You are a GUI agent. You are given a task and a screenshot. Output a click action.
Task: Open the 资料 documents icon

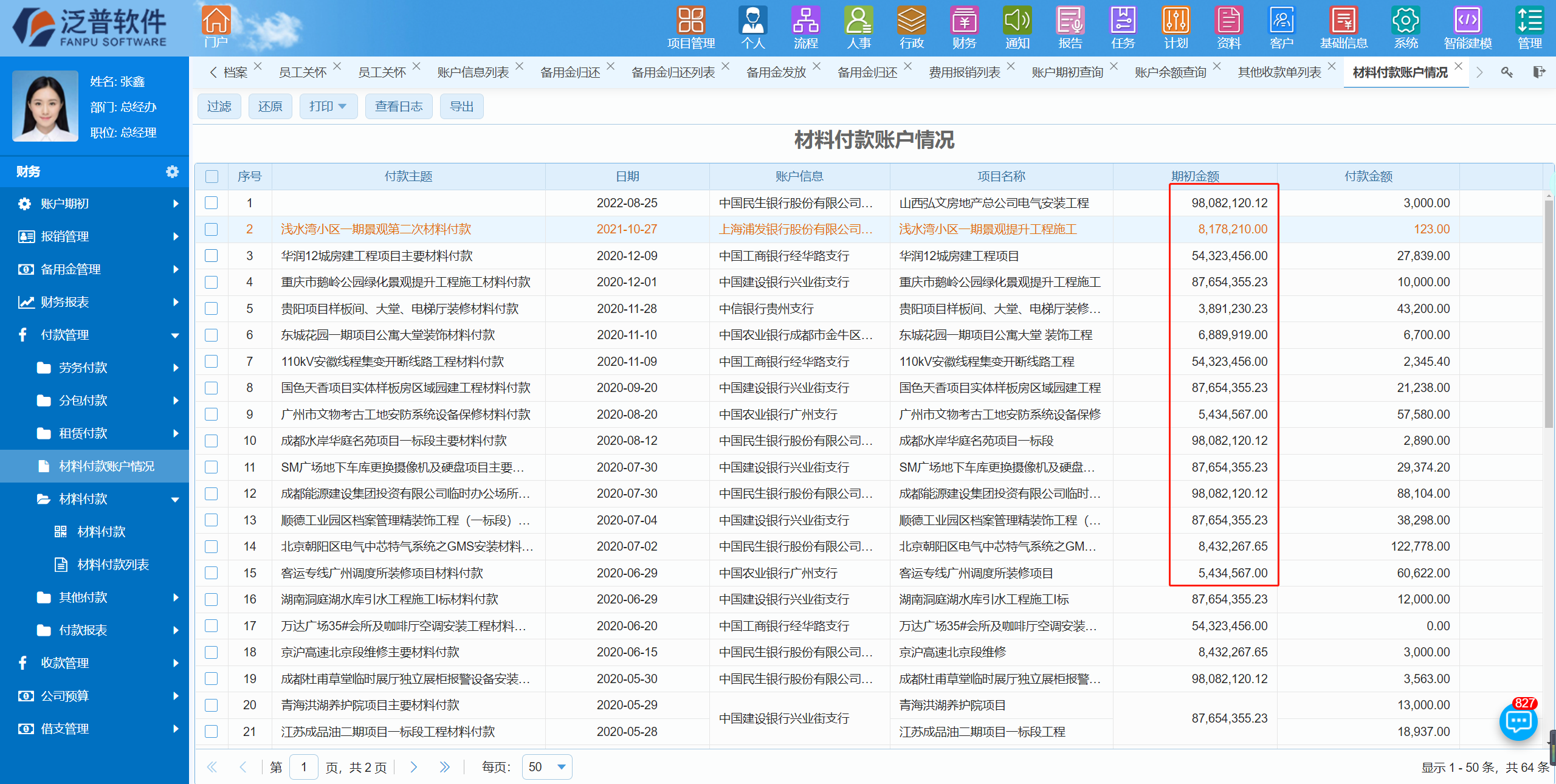pos(1229,27)
